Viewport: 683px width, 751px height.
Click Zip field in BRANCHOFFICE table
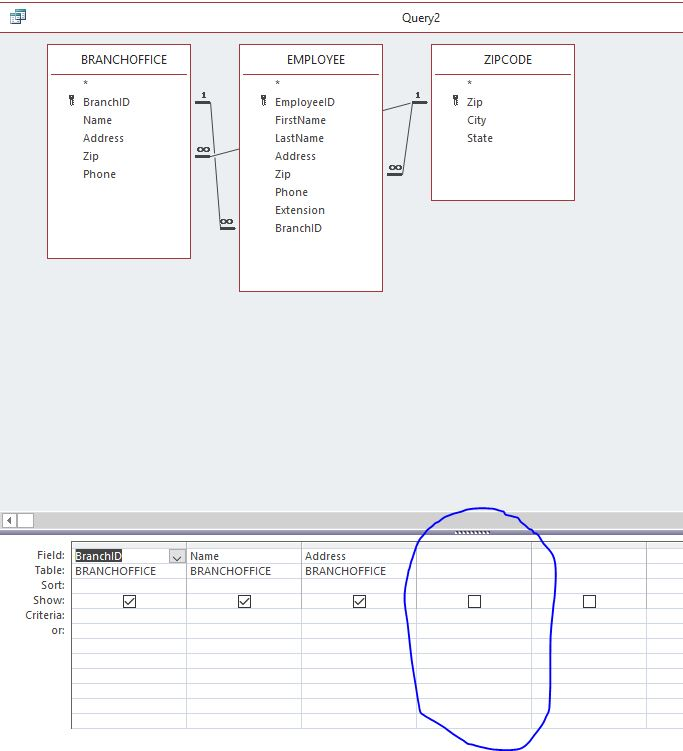pos(91,156)
